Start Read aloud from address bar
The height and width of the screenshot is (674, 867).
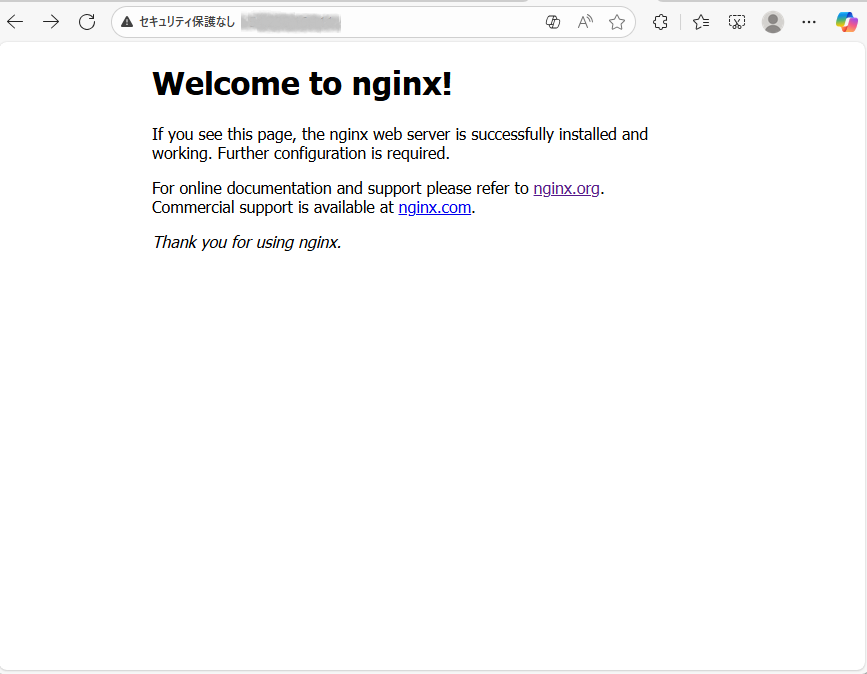point(585,22)
